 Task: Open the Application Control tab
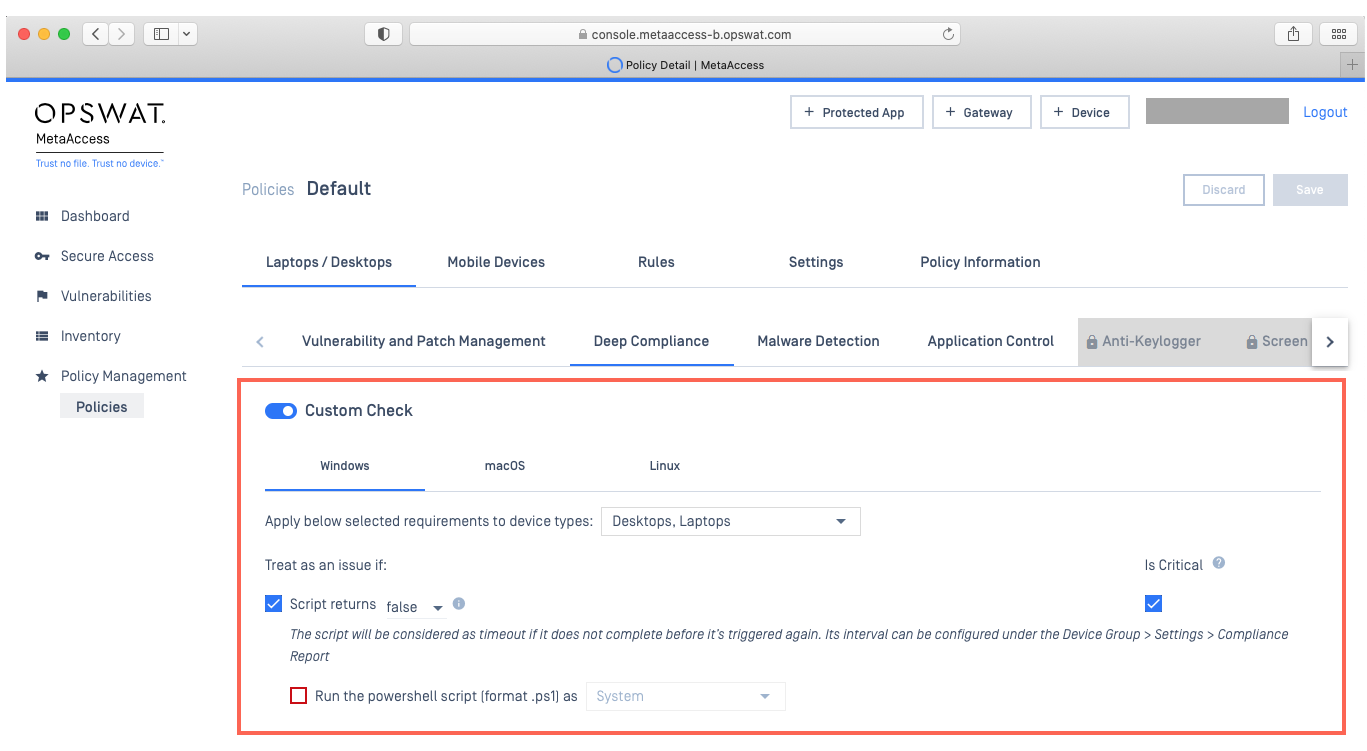click(991, 341)
